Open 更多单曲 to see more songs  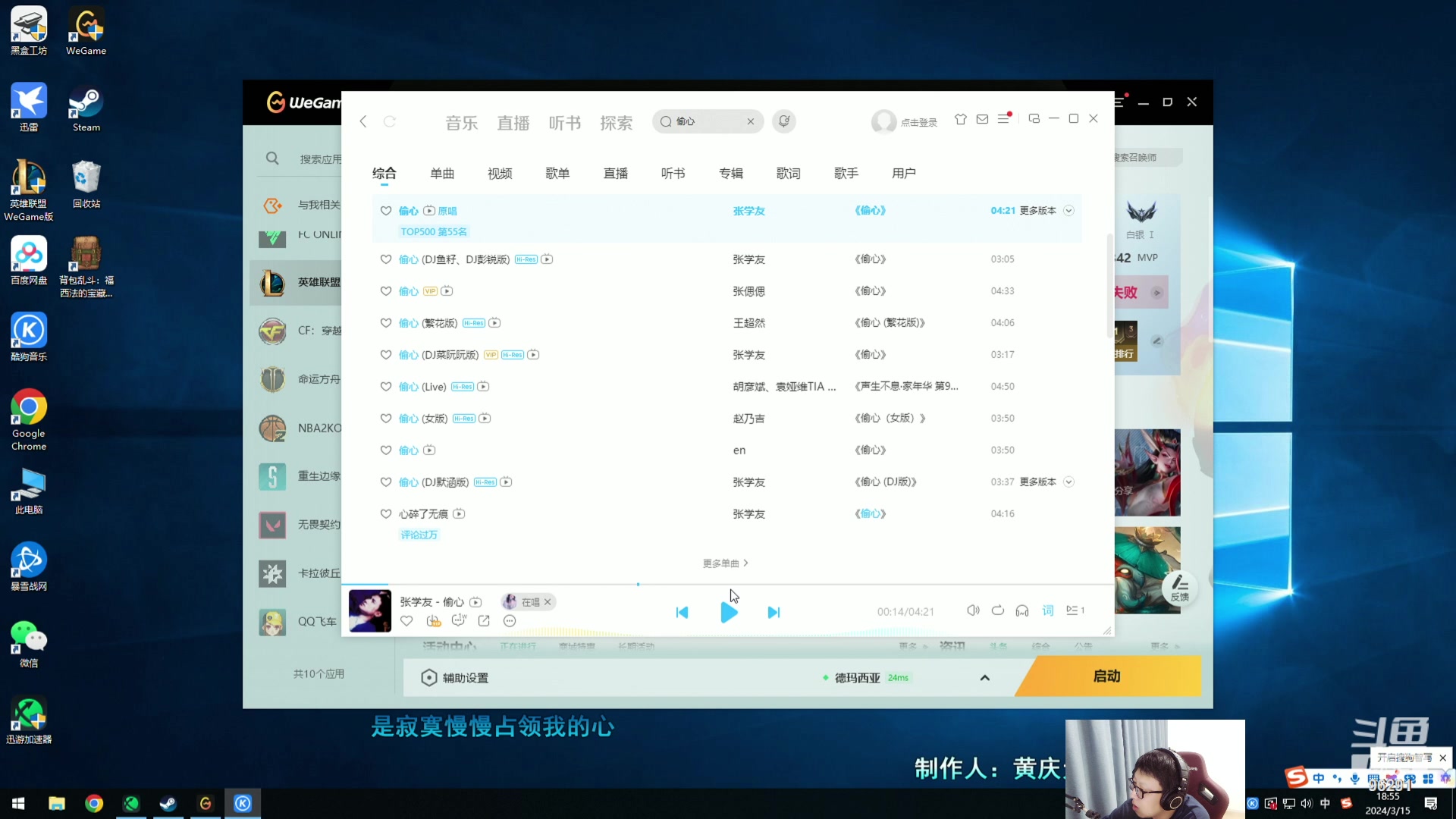(x=725, y=563)
